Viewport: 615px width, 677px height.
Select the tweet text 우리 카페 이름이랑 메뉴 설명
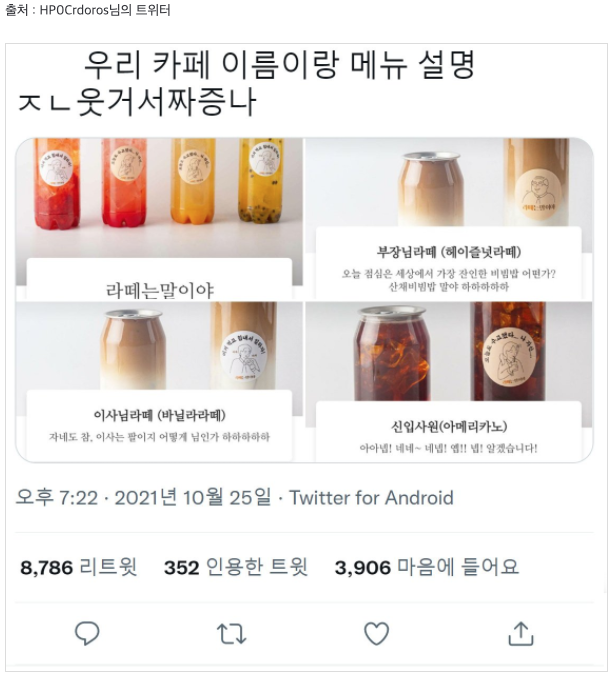tap(279, 65)
